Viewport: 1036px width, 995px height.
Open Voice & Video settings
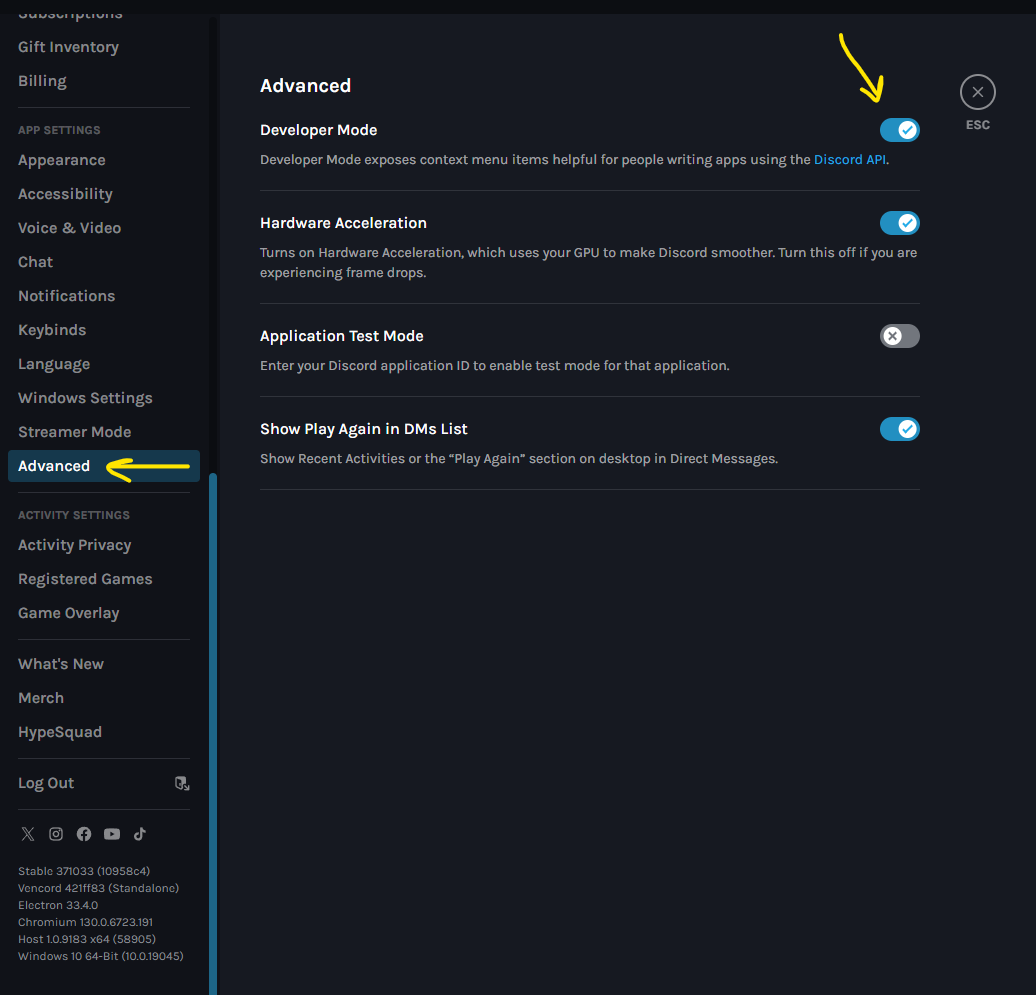tap(69, 228)
